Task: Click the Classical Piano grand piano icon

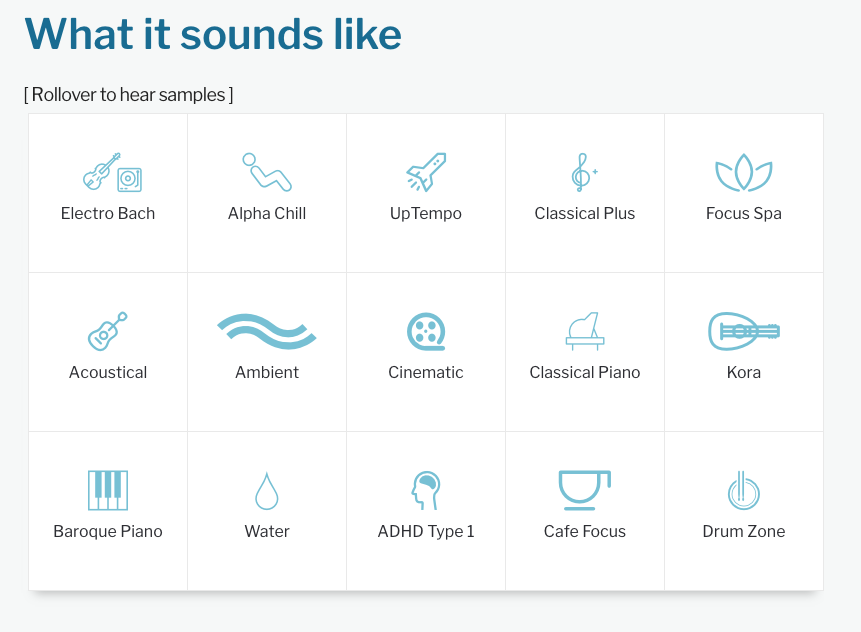Action: coord(585,330)
